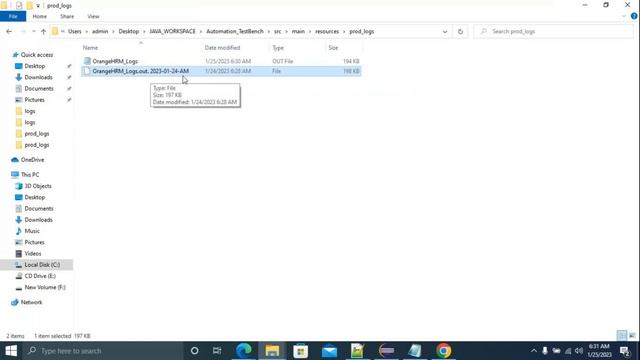
Task: Select This PC in navigation pane
Action: tap(30, 175)
